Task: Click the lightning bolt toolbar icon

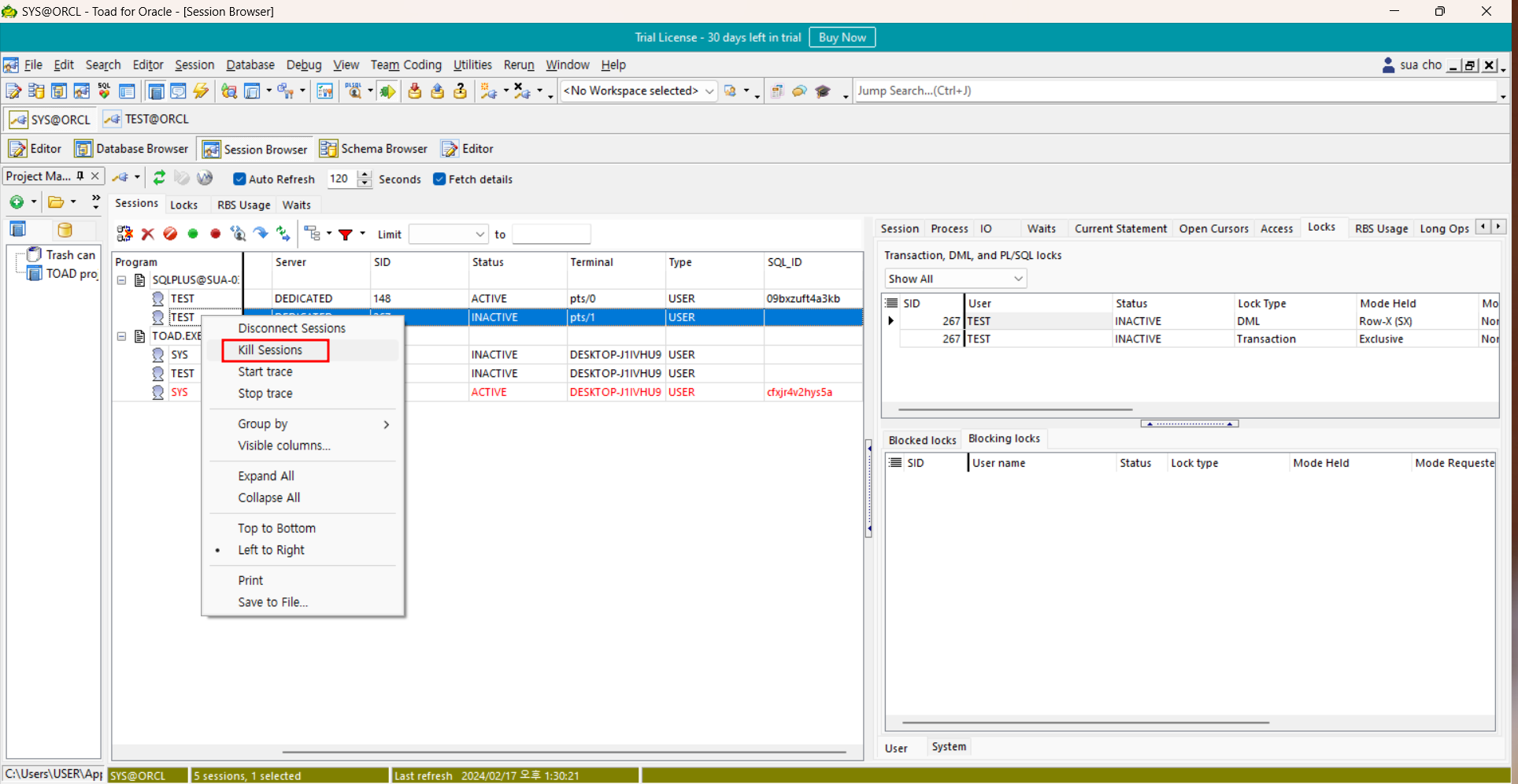Action: (202, 91)
